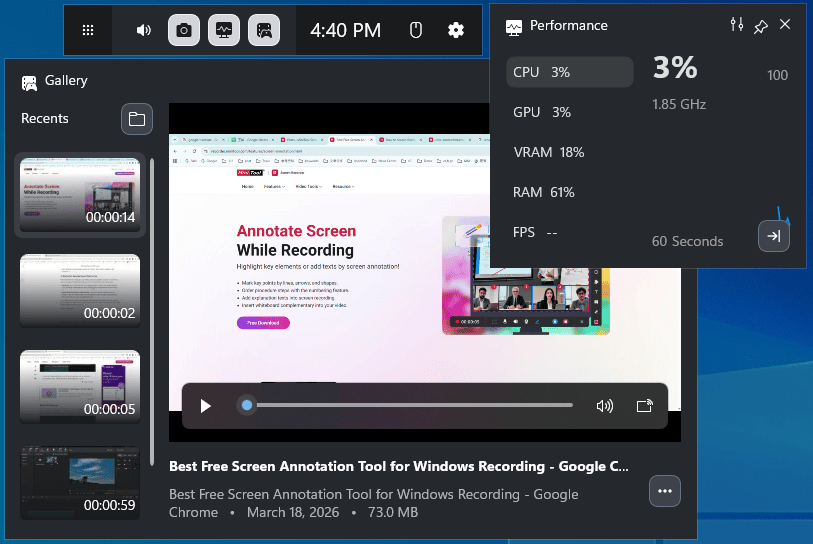Click the Performance widget title icon
The image size is (813, 544).
click(514, 27)
